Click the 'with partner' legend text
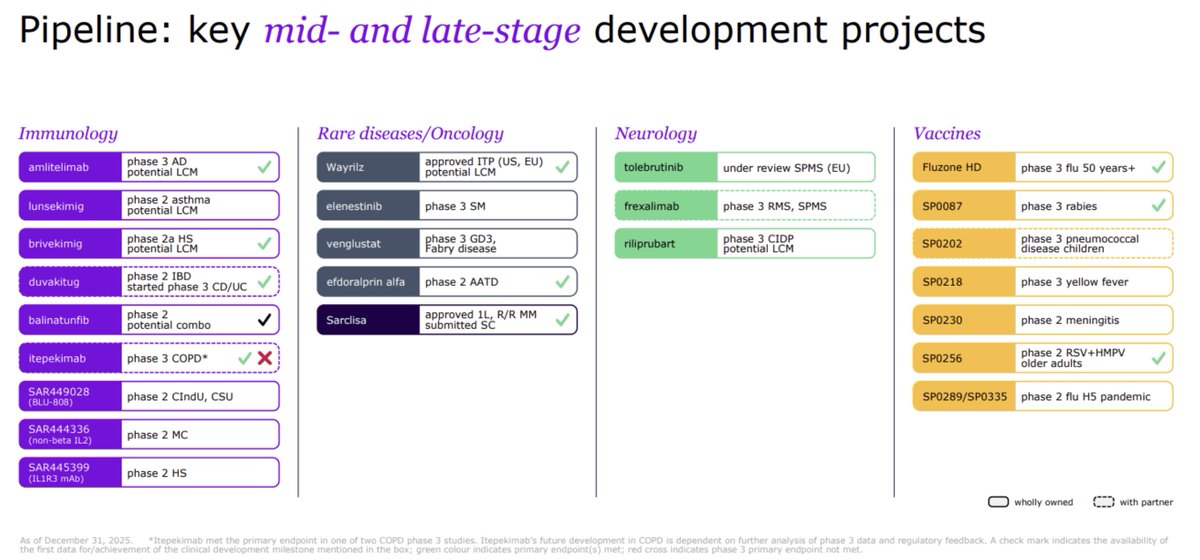Screen dimensions: 1200x560 tap(1147, 501)
